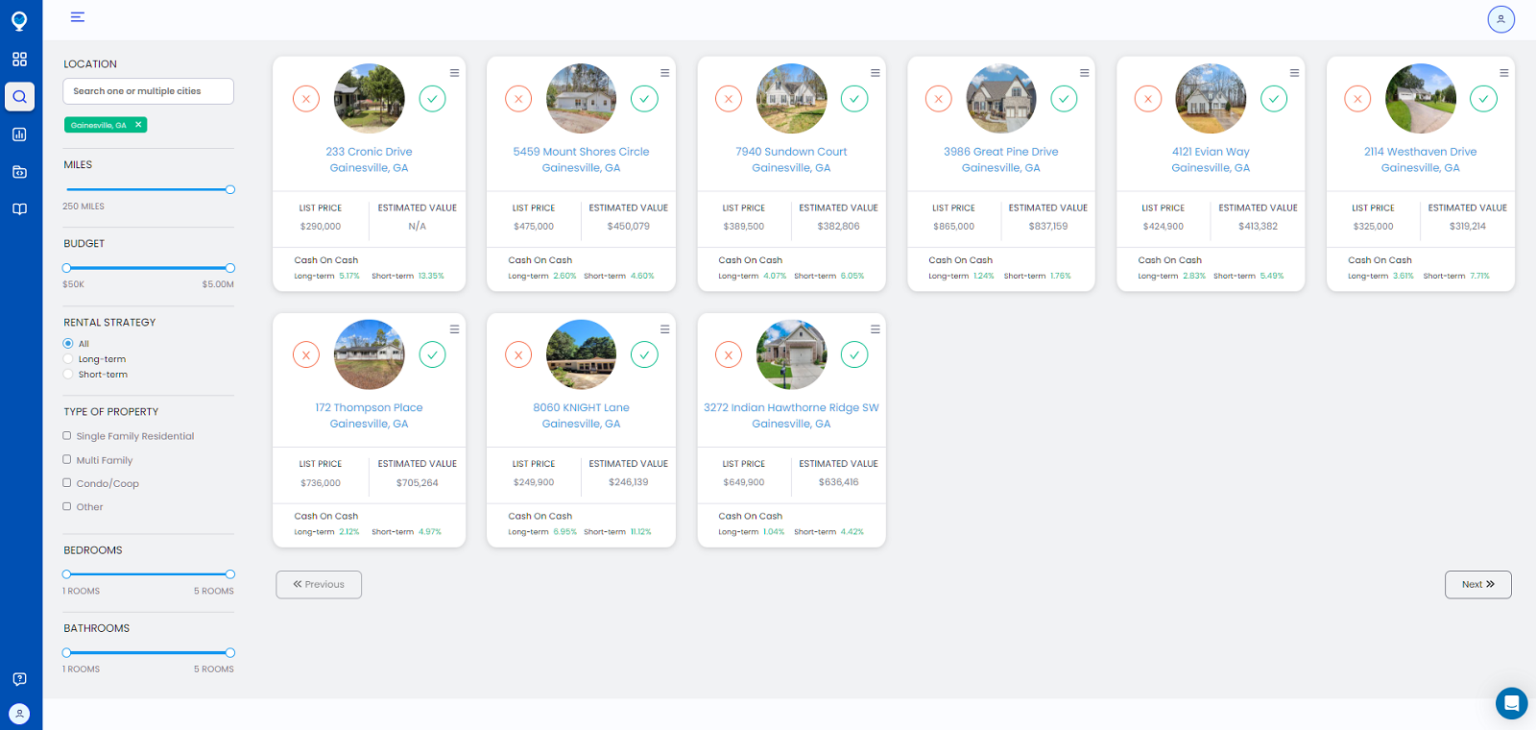Open the analytics chart icon in sidebar
This screenshot has width=1536, height=730.
click(19, 134)
